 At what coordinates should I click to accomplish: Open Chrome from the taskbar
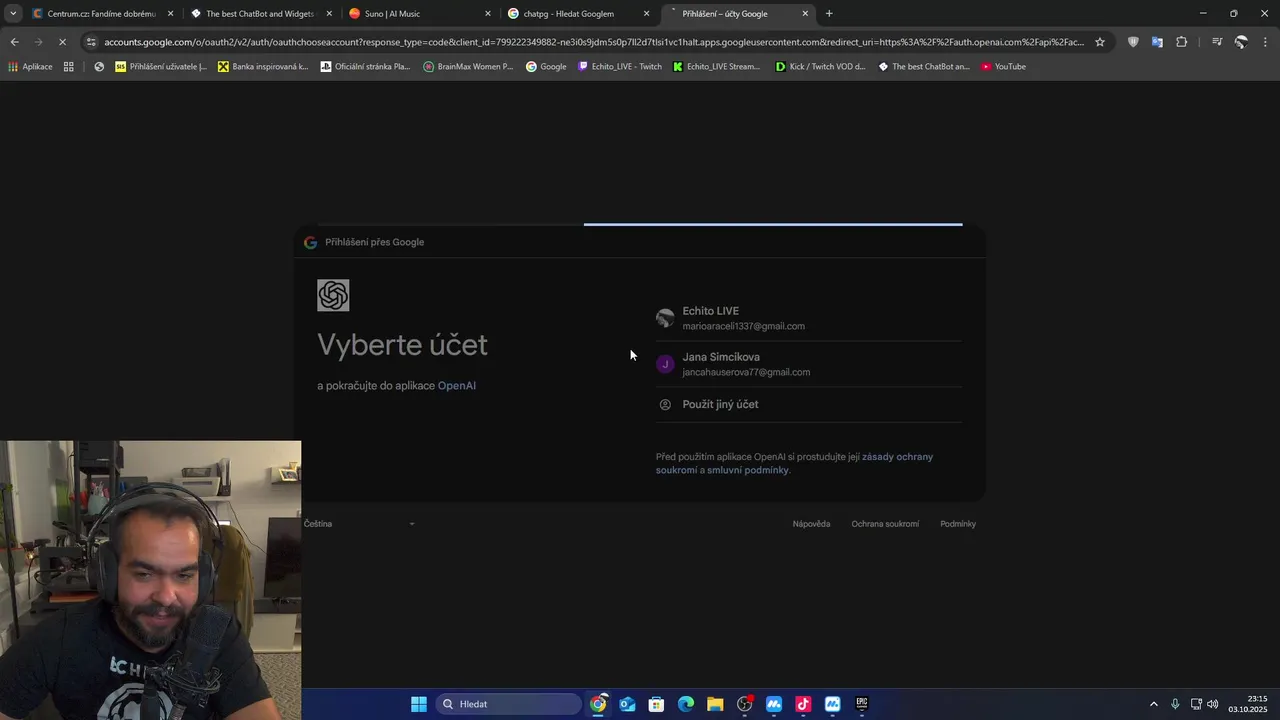pyautogui.click(x=598, y=704)
